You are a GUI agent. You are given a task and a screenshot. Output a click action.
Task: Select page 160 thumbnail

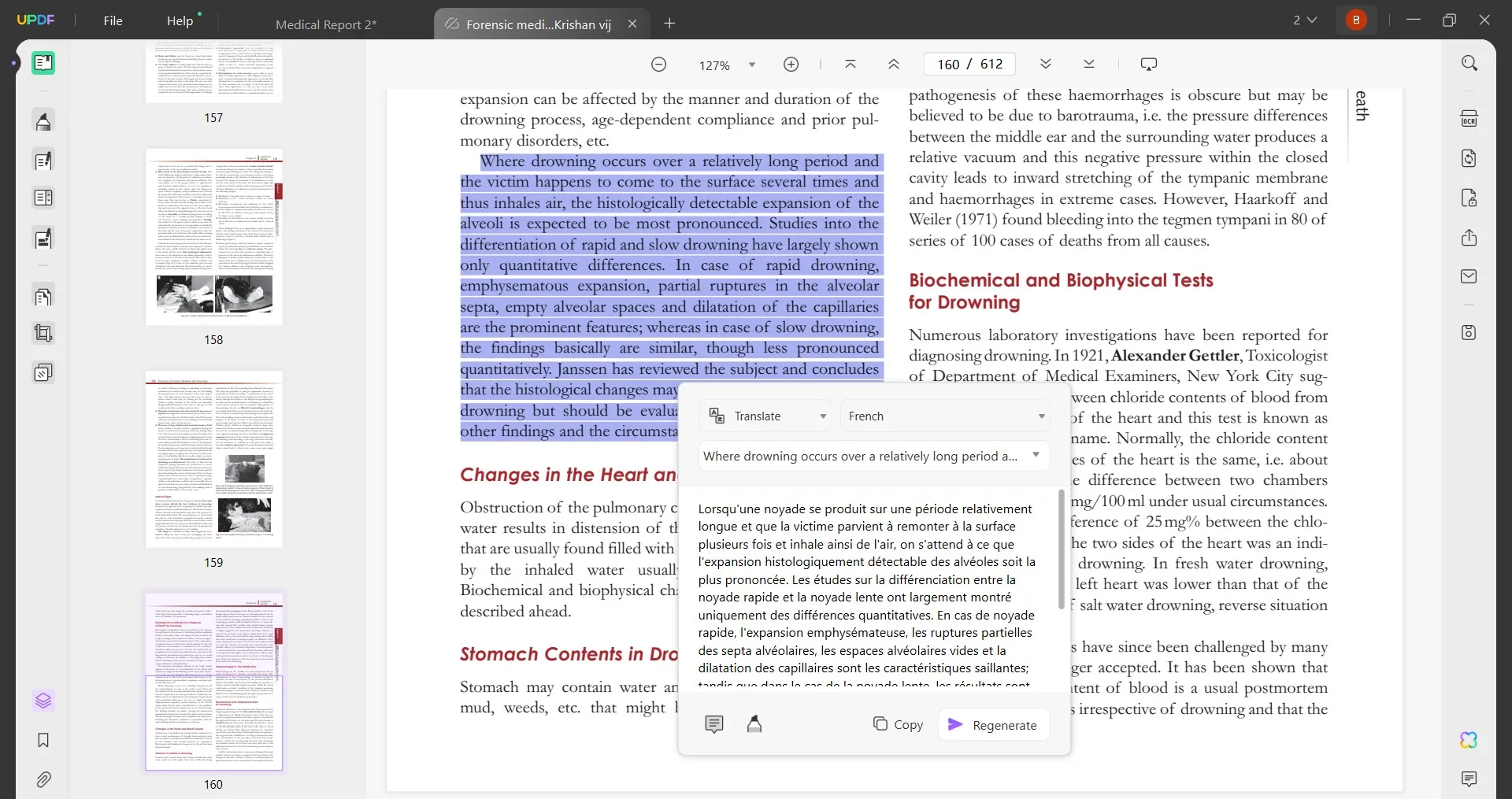(x=213, y=682)
